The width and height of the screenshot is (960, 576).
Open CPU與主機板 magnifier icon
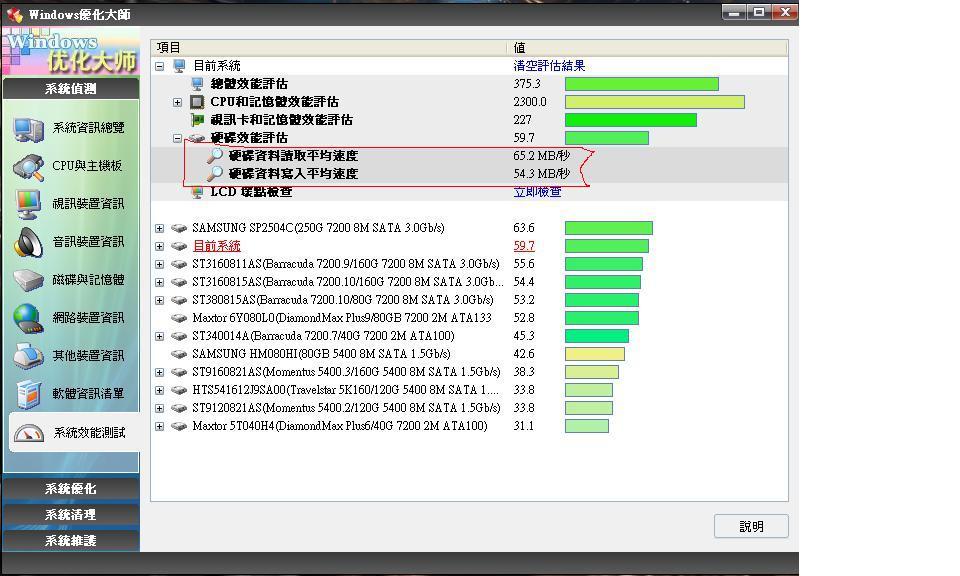tap(28, 166)
